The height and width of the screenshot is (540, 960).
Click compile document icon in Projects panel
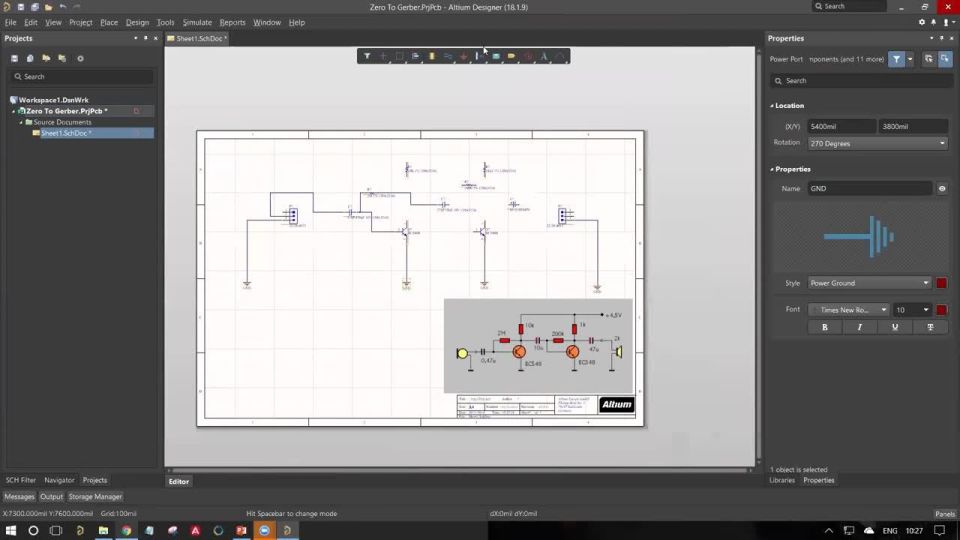30,59
